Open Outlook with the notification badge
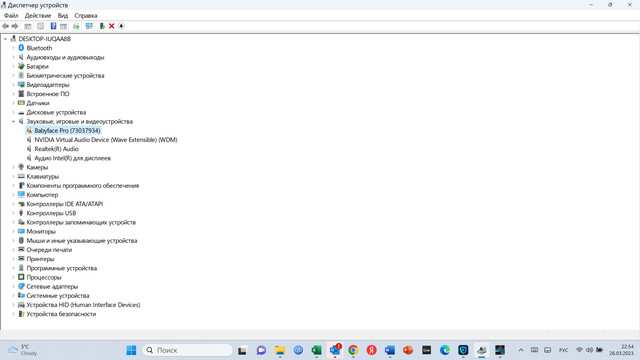This screenshot has height=360, width=640. pos(335,350)
